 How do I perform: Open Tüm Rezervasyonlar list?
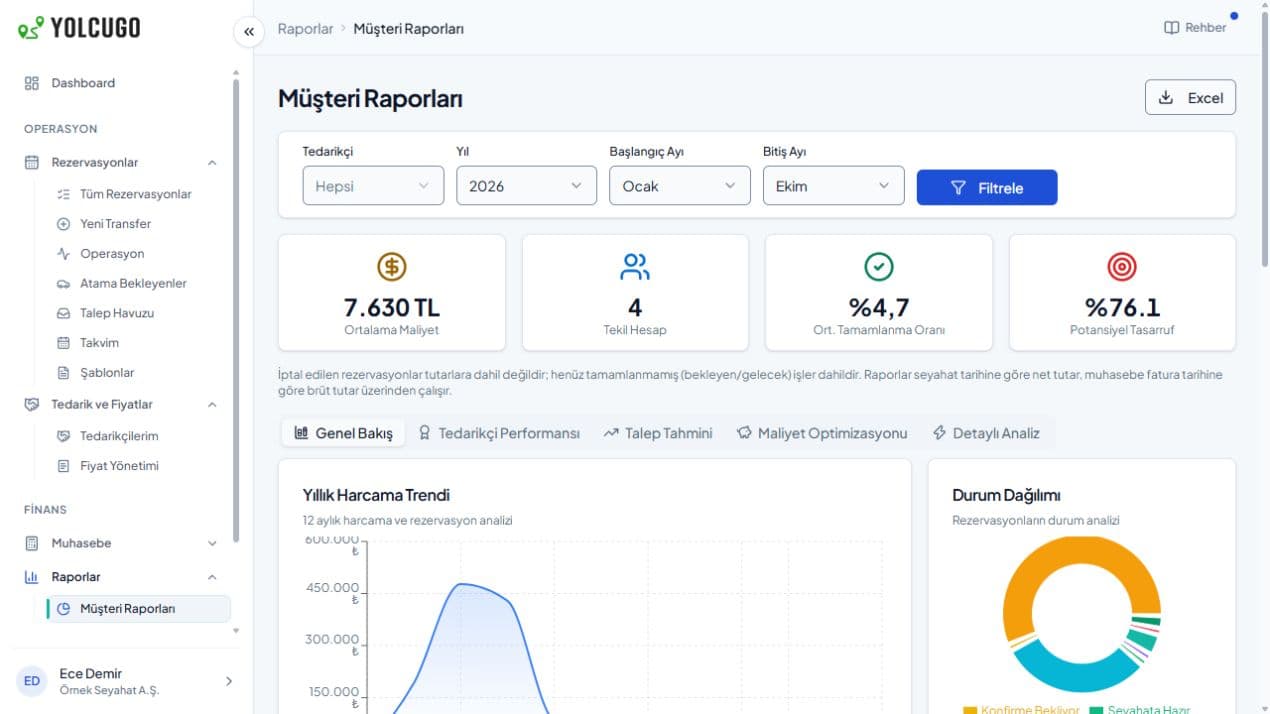point(135,194)
